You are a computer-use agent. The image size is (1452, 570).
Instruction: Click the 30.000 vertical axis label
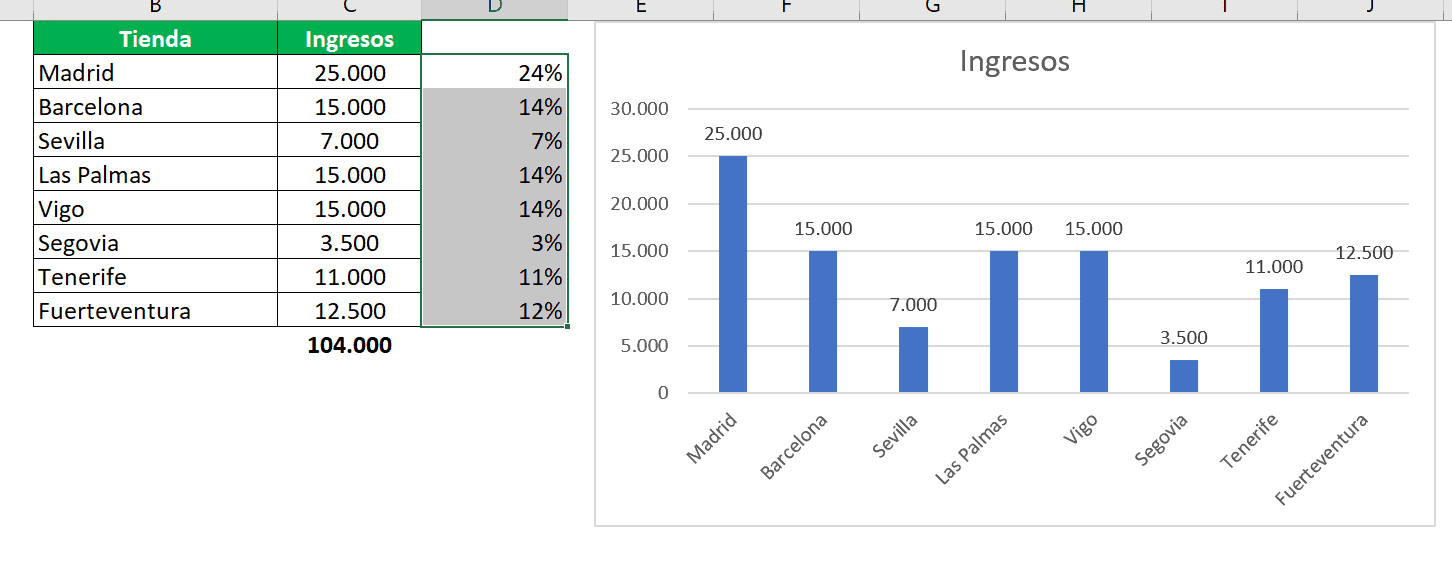638,109
